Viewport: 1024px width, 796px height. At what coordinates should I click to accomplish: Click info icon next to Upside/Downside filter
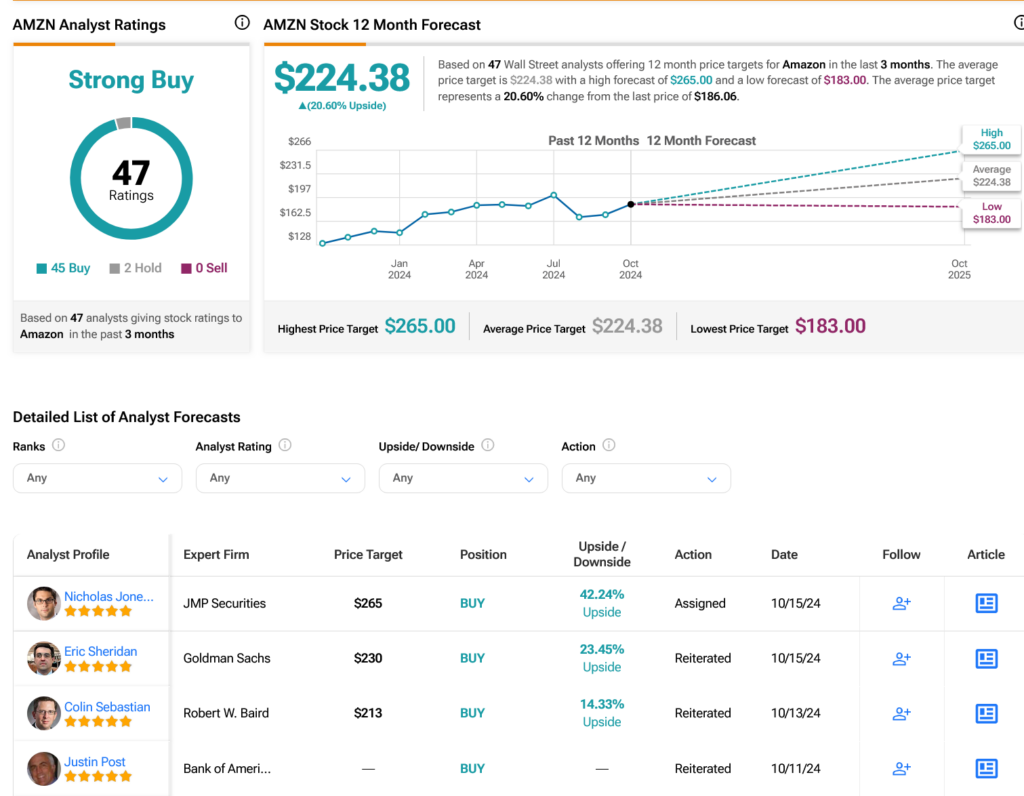(487, 446)
